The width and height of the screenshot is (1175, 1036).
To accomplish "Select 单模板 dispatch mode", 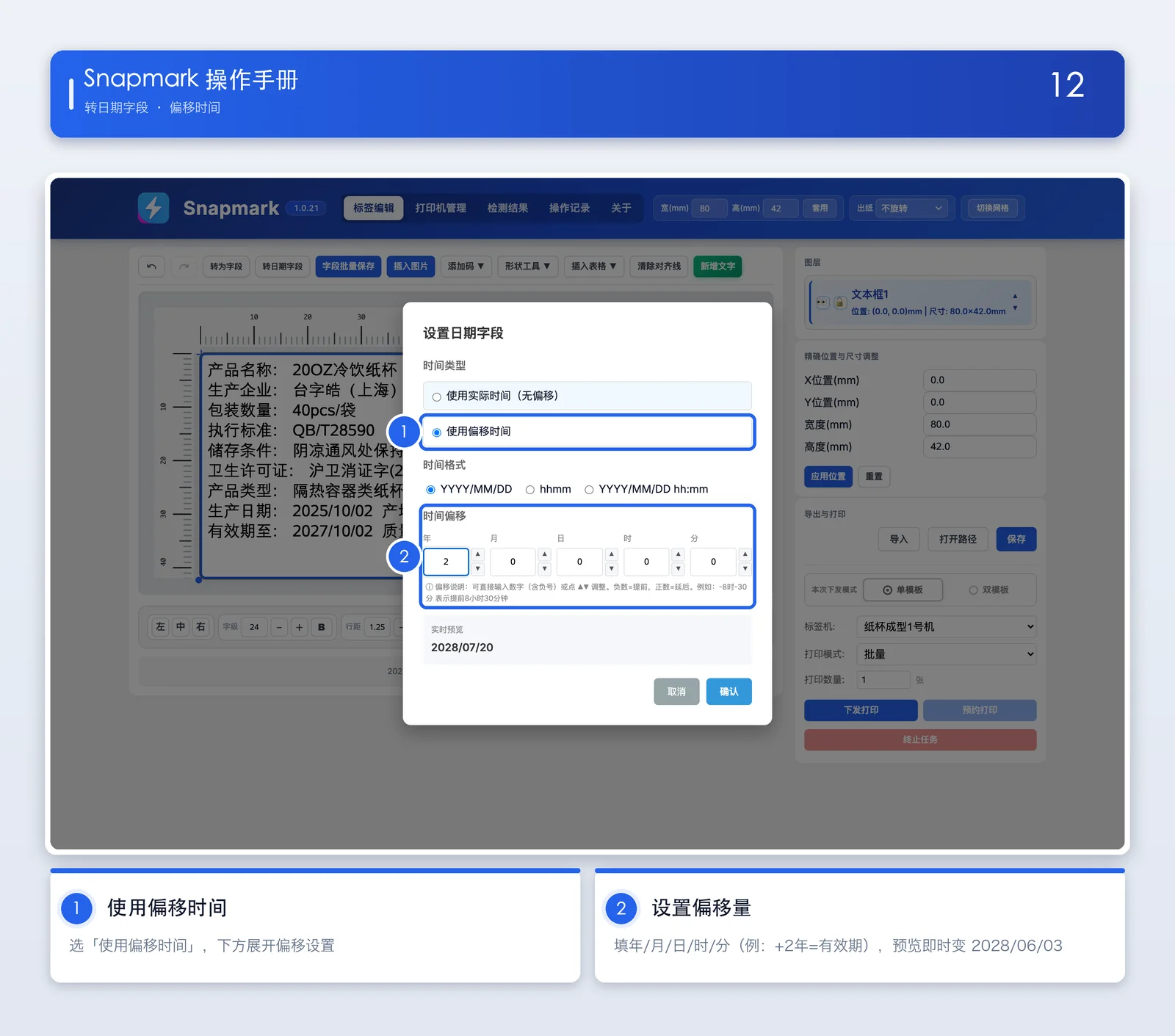I will point(903,590).
